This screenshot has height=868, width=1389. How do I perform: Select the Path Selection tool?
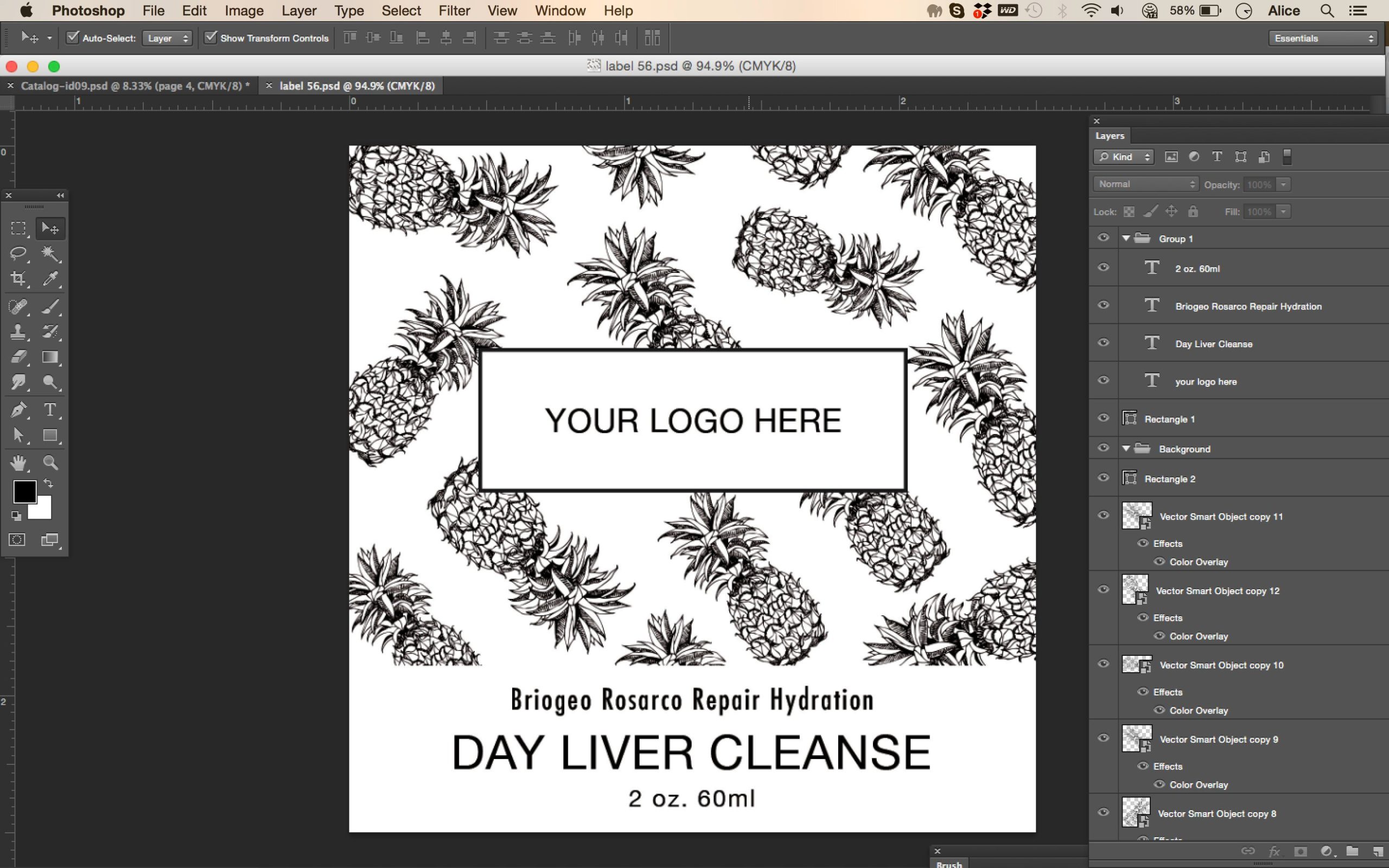point(18,435)
